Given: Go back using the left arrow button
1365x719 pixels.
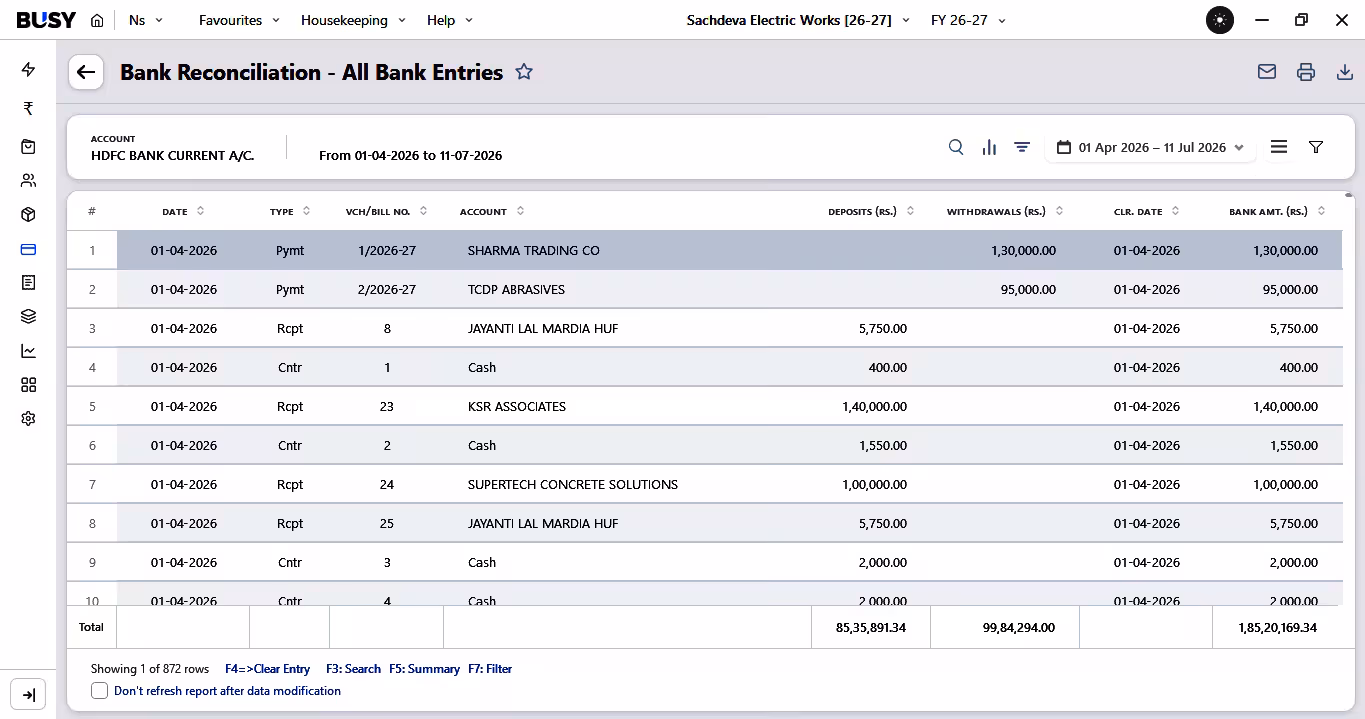Looking at the screenshot, I should tap(86, 72).
